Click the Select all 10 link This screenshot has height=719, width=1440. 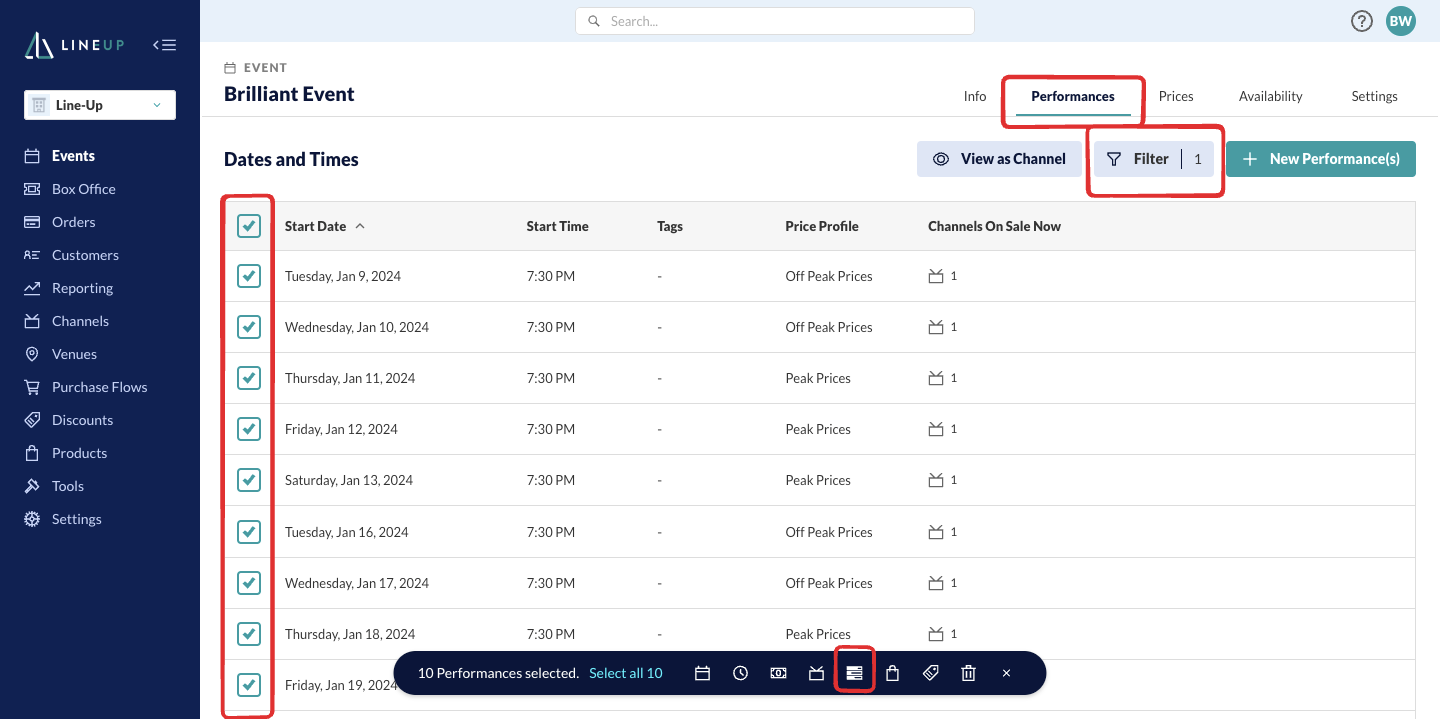coord(626,673)
